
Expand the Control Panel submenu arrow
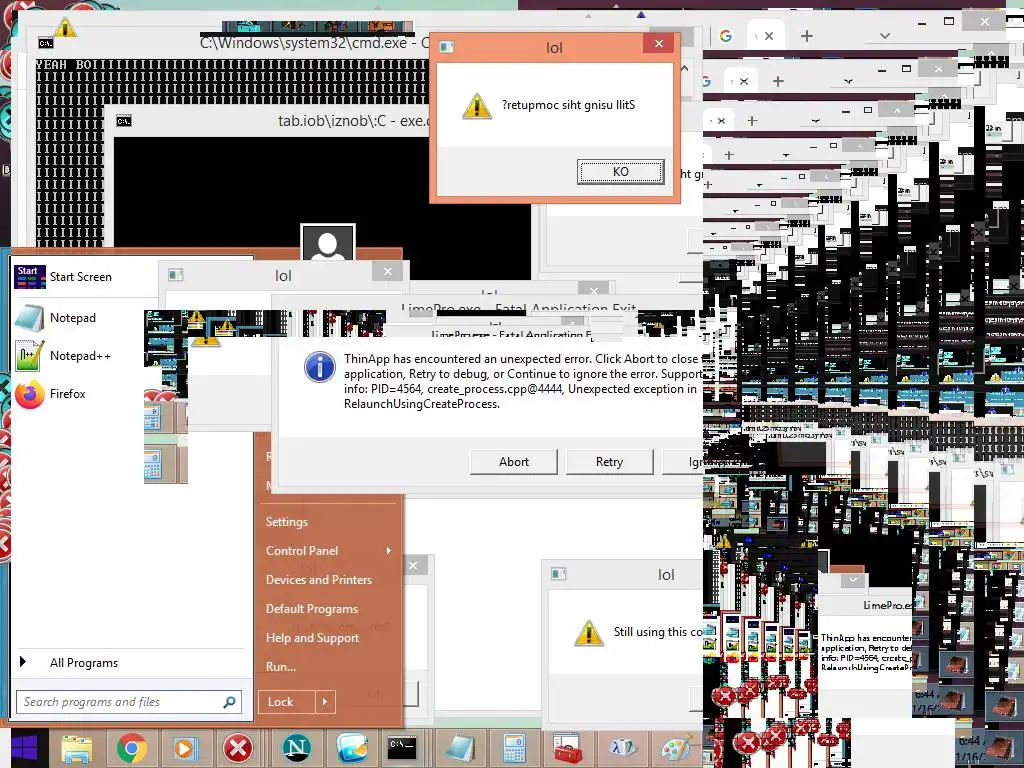[389, 551]
